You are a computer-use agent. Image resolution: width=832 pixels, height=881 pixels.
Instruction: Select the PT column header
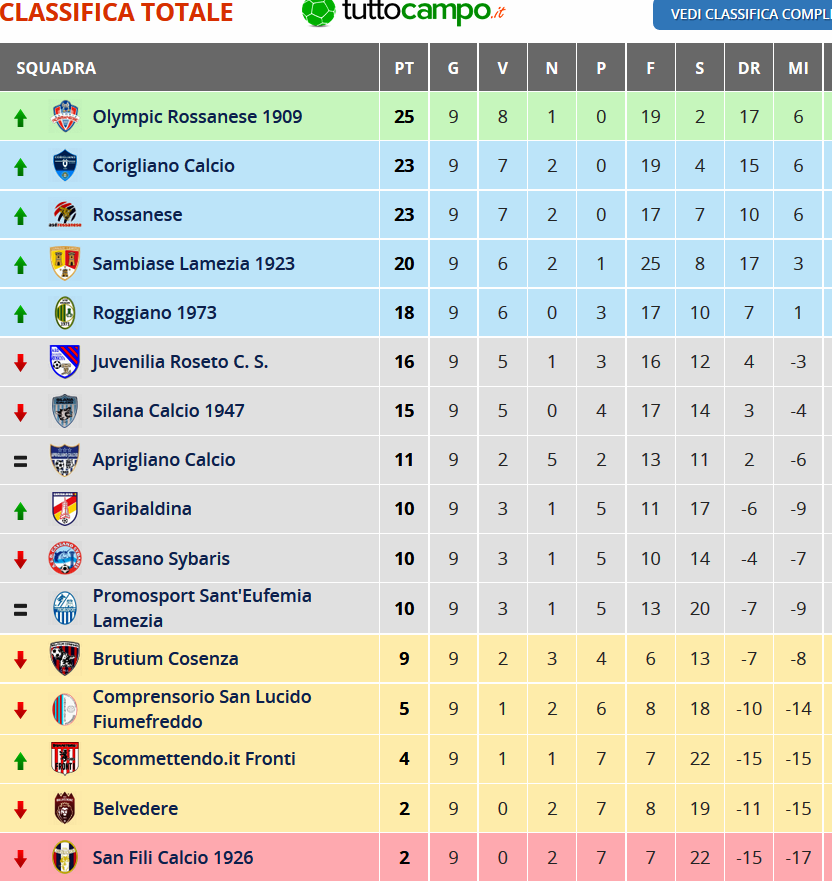[404, 68]
